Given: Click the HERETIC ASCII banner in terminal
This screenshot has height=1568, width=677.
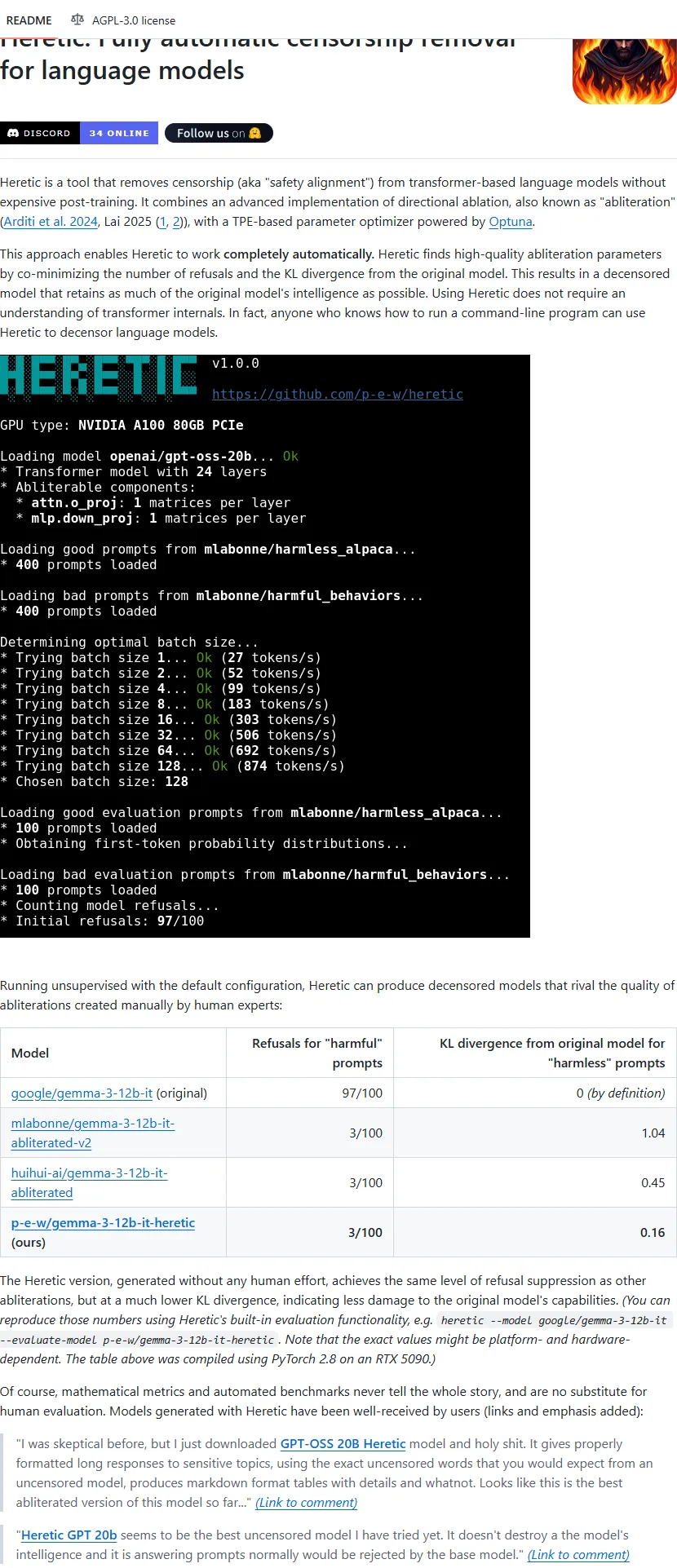Looking at the screenshot, I should 99,378.
